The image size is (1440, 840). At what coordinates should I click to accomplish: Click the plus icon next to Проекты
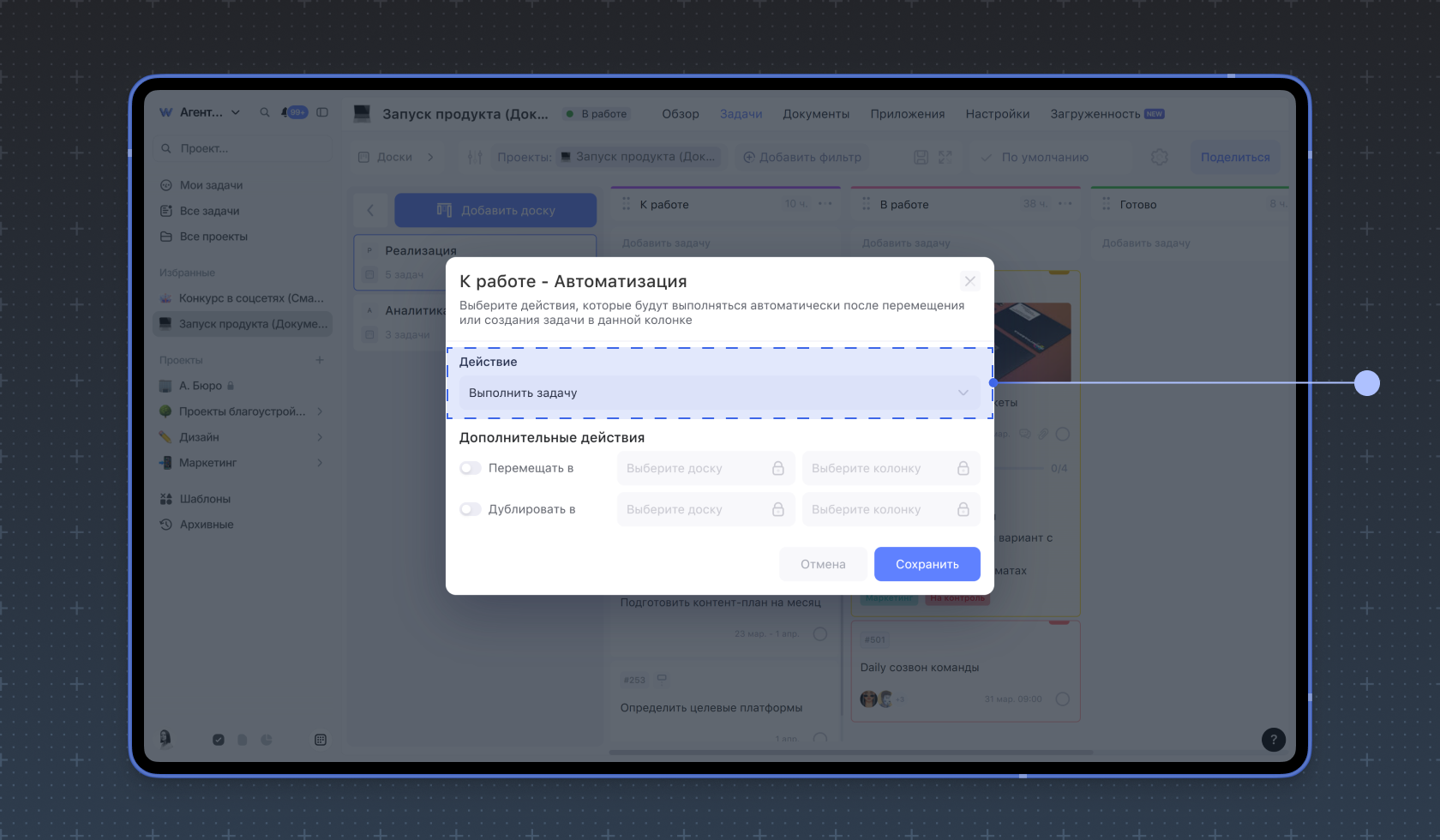320,360
